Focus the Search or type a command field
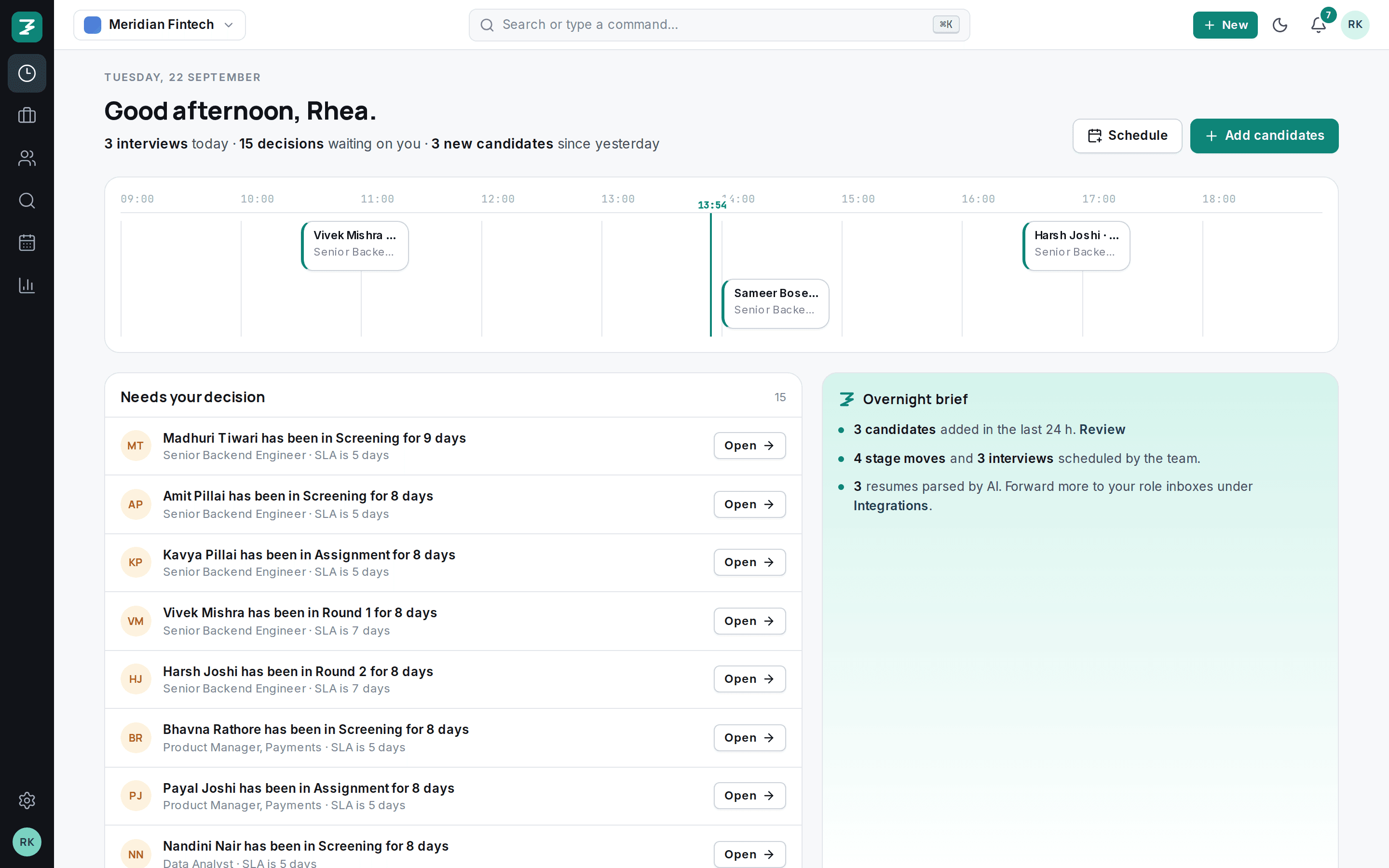 click(719, 25)
